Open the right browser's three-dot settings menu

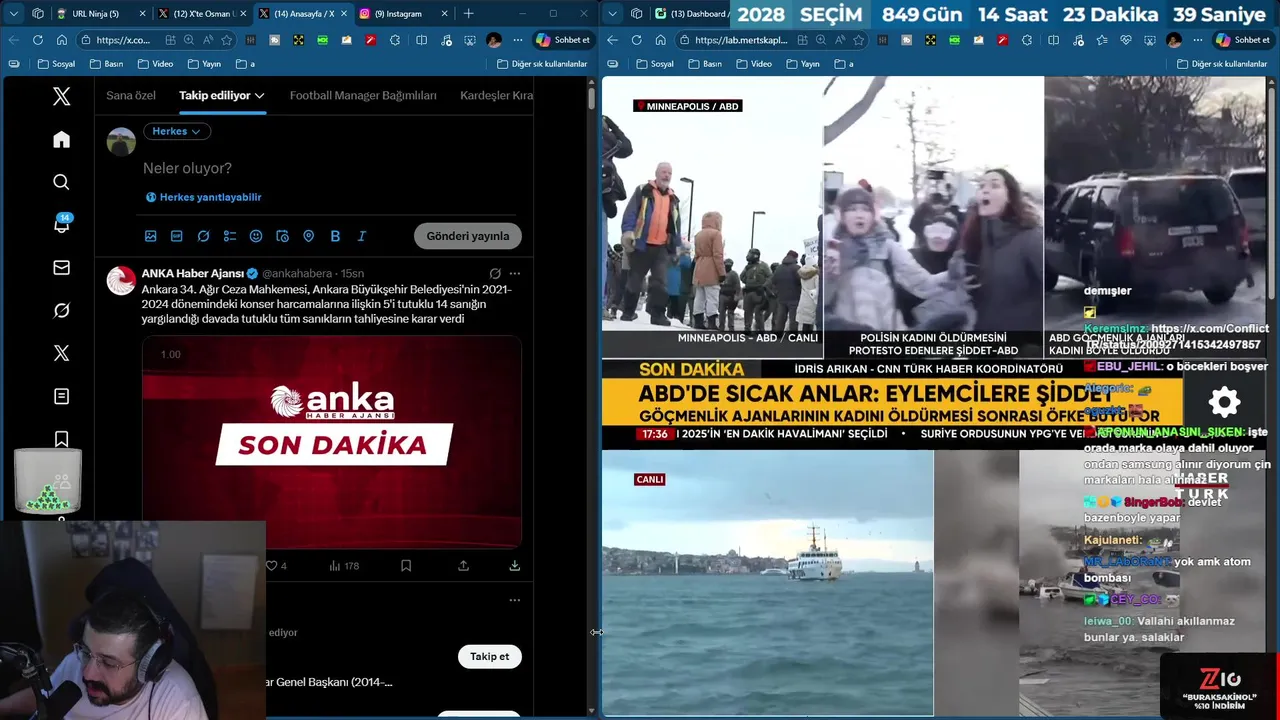tap(1197, 40)
